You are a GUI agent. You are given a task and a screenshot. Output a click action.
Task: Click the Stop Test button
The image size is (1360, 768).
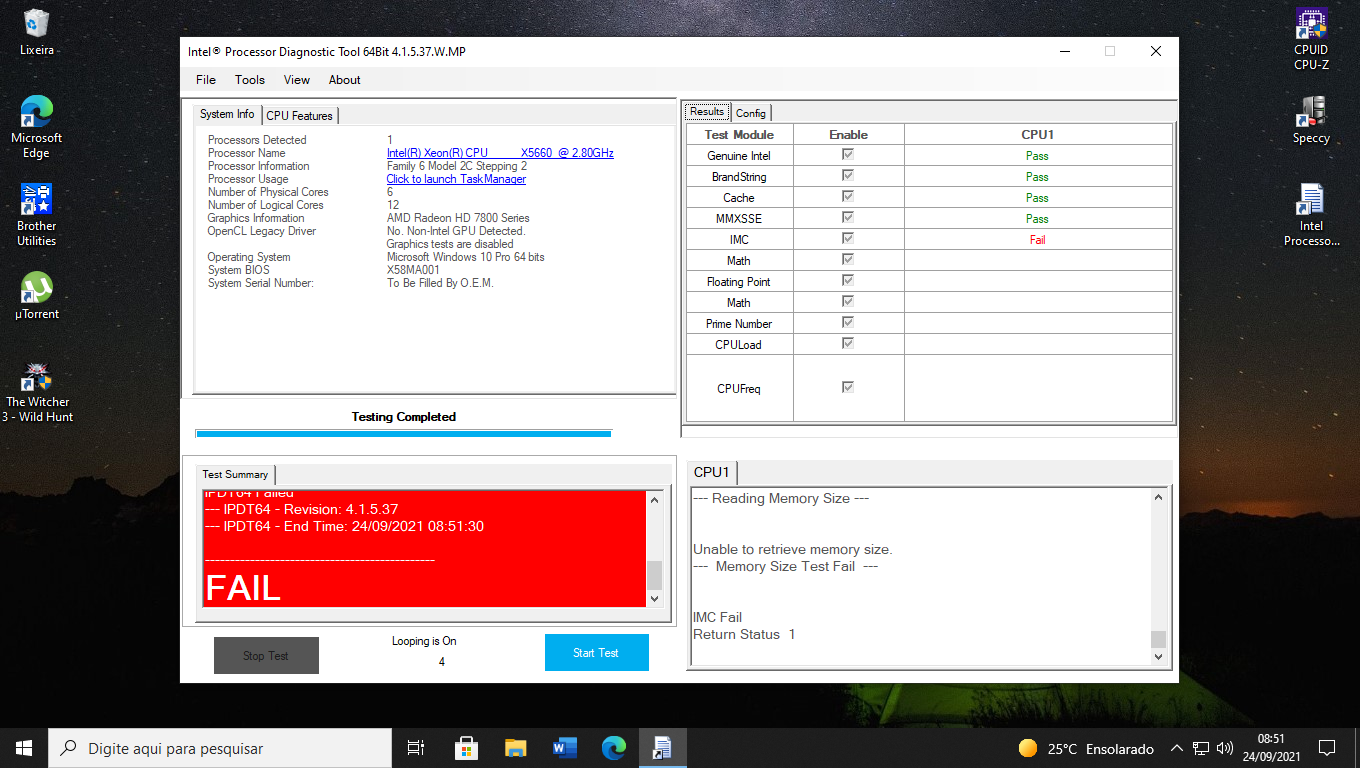tap(266, 656)
